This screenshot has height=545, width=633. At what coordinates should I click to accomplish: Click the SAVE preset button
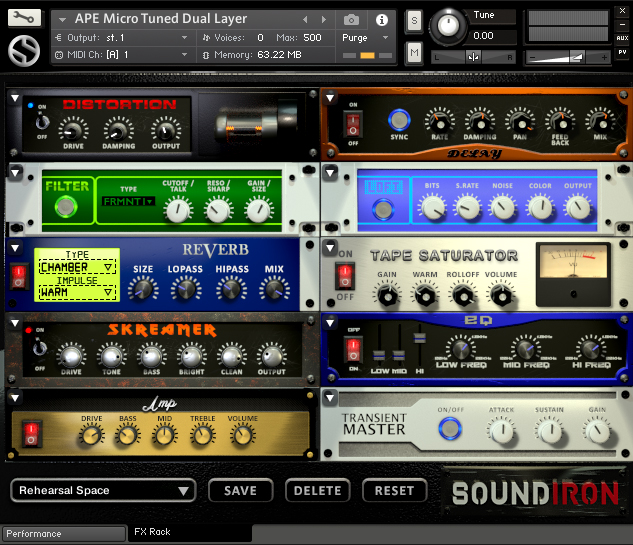click(241, 490)
